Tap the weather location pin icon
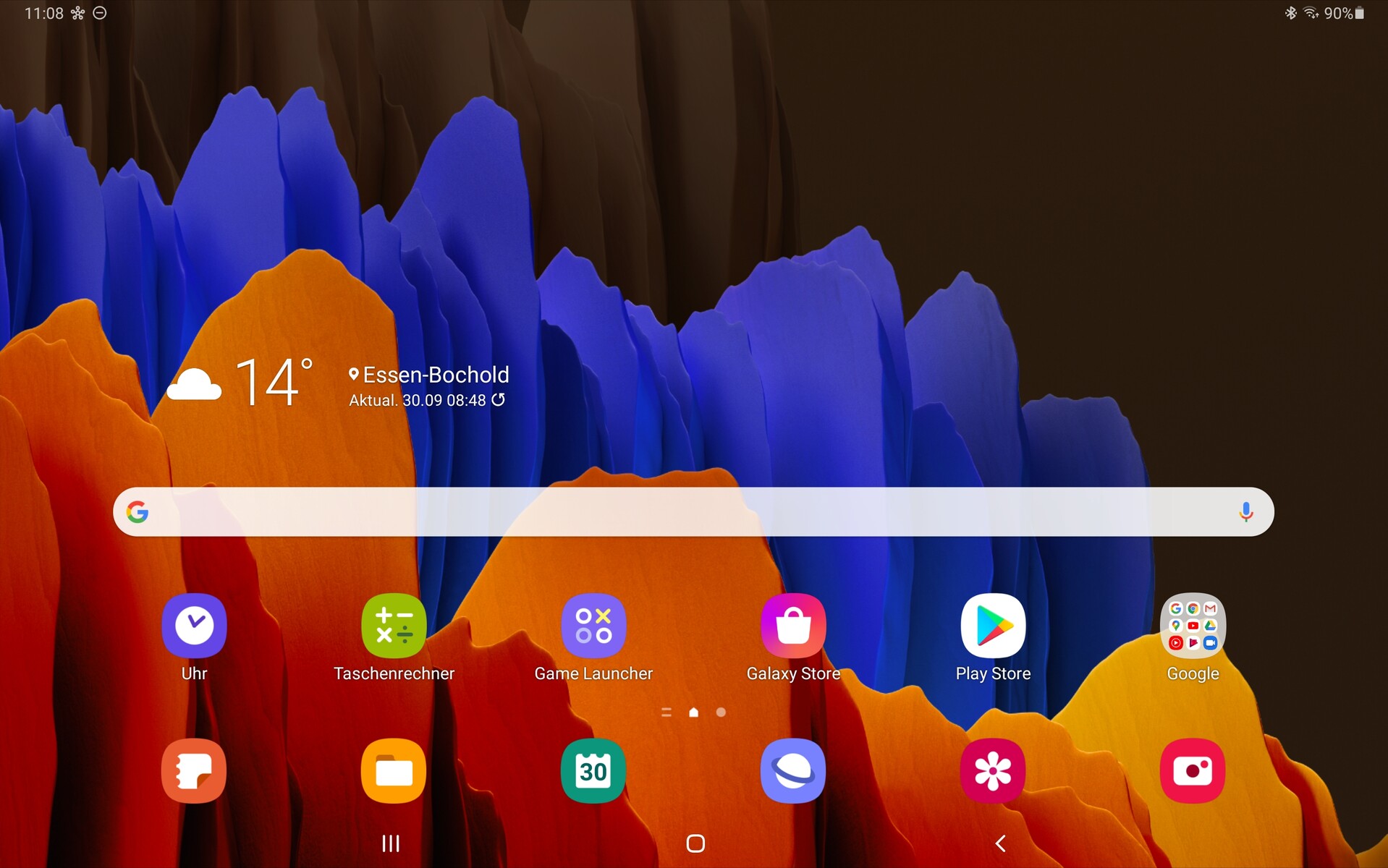 click(354, 375)
